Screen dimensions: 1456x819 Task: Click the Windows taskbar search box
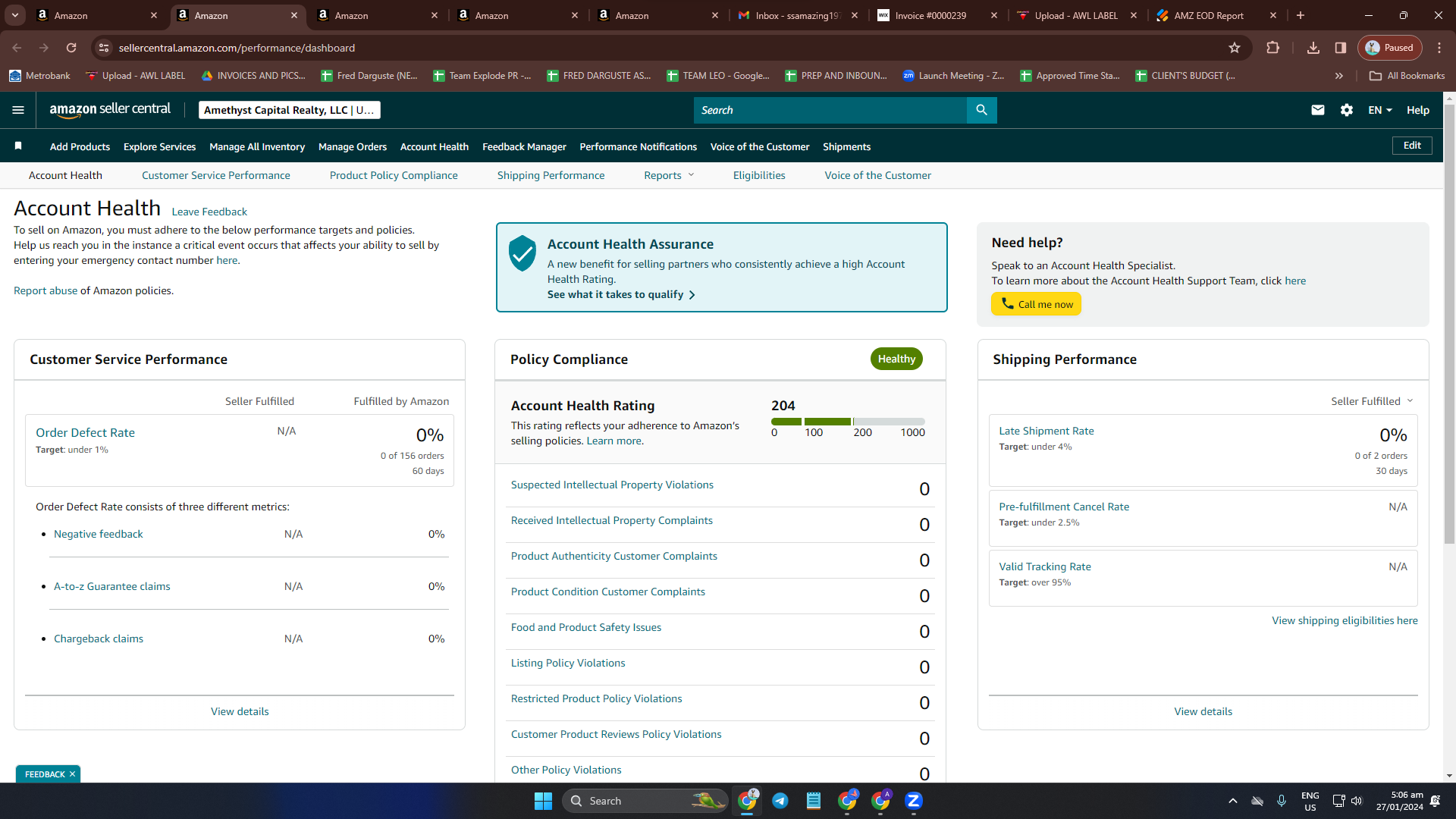(x=645, y=801)
